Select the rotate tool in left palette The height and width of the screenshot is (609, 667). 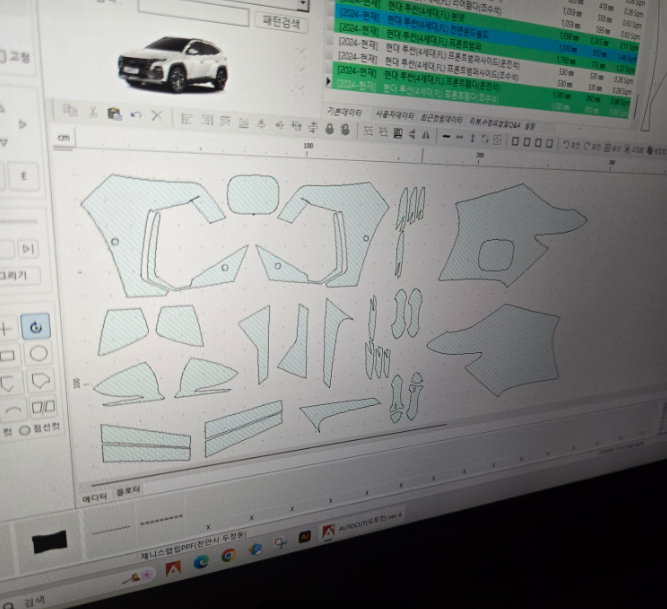[36, 327]
